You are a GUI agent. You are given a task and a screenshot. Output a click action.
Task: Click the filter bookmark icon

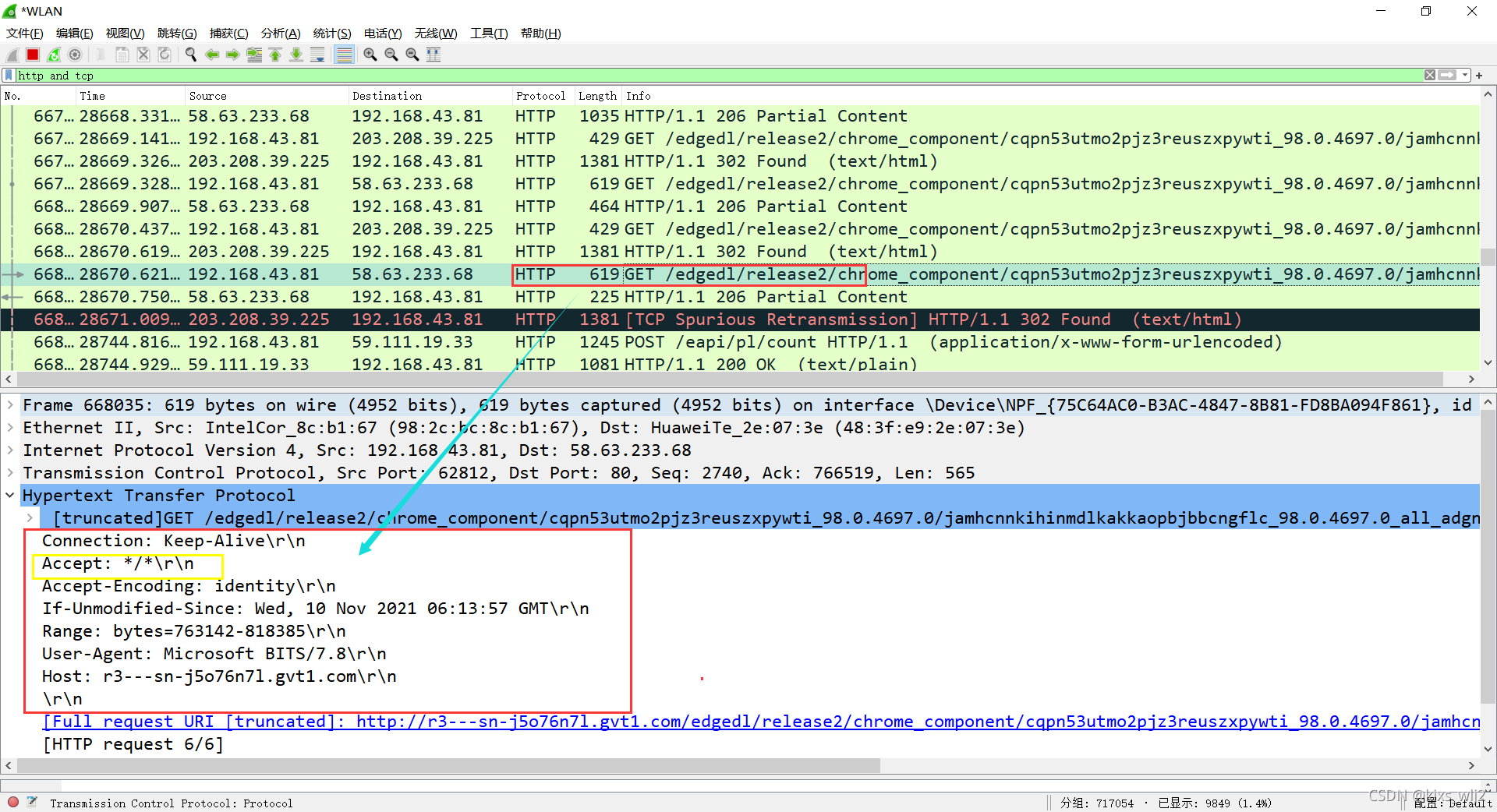tap(9, 76)
